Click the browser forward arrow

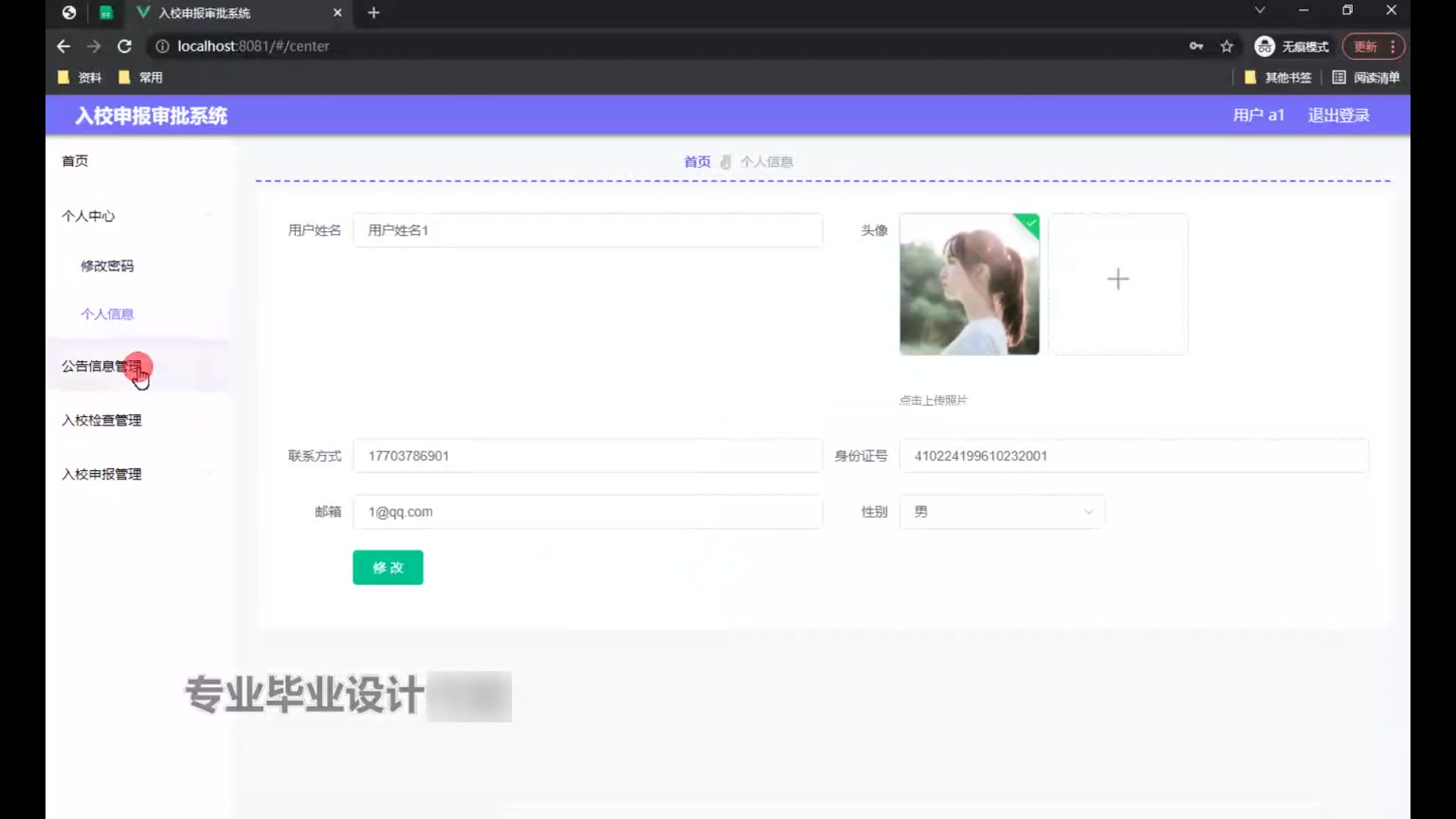pos(94,46)
